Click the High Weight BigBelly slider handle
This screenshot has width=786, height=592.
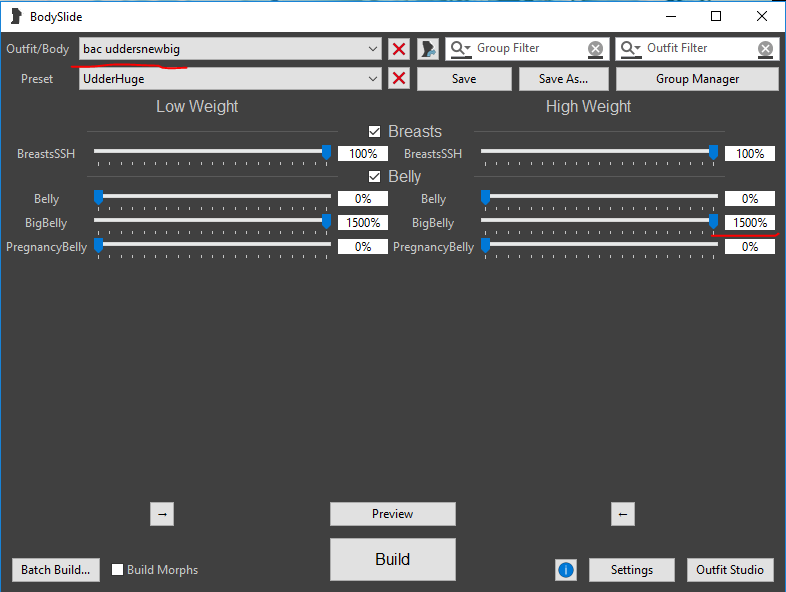click(713, 221)
